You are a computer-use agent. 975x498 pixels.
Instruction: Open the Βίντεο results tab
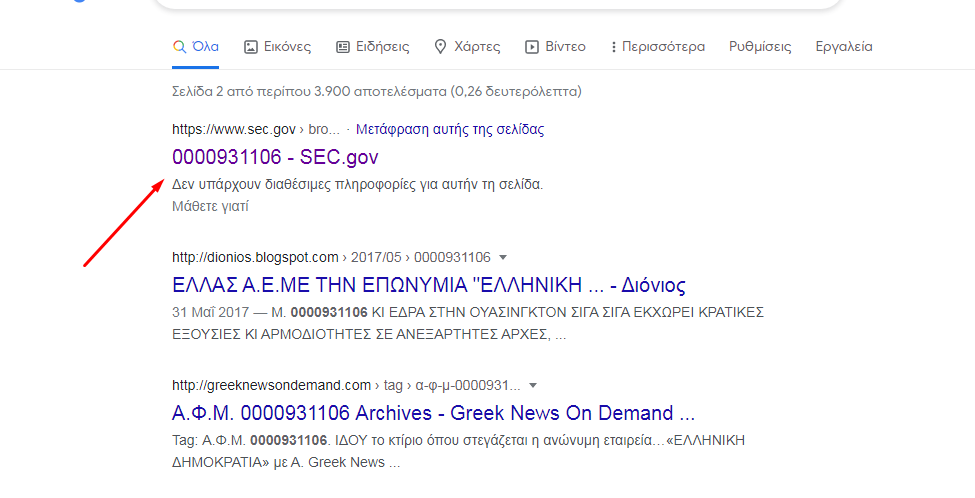[555, 47]
